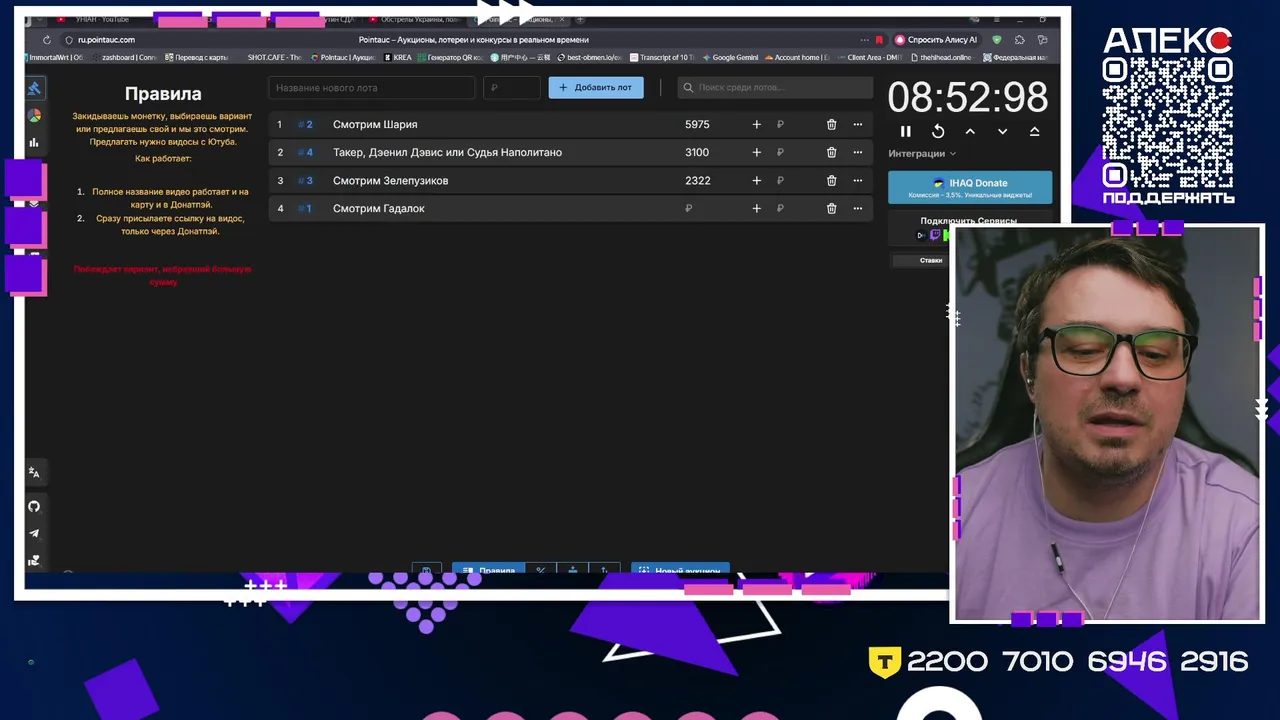Open the auction hammer sidebar icon
Screen dimensions: 1280x720
tap(34, 88)
